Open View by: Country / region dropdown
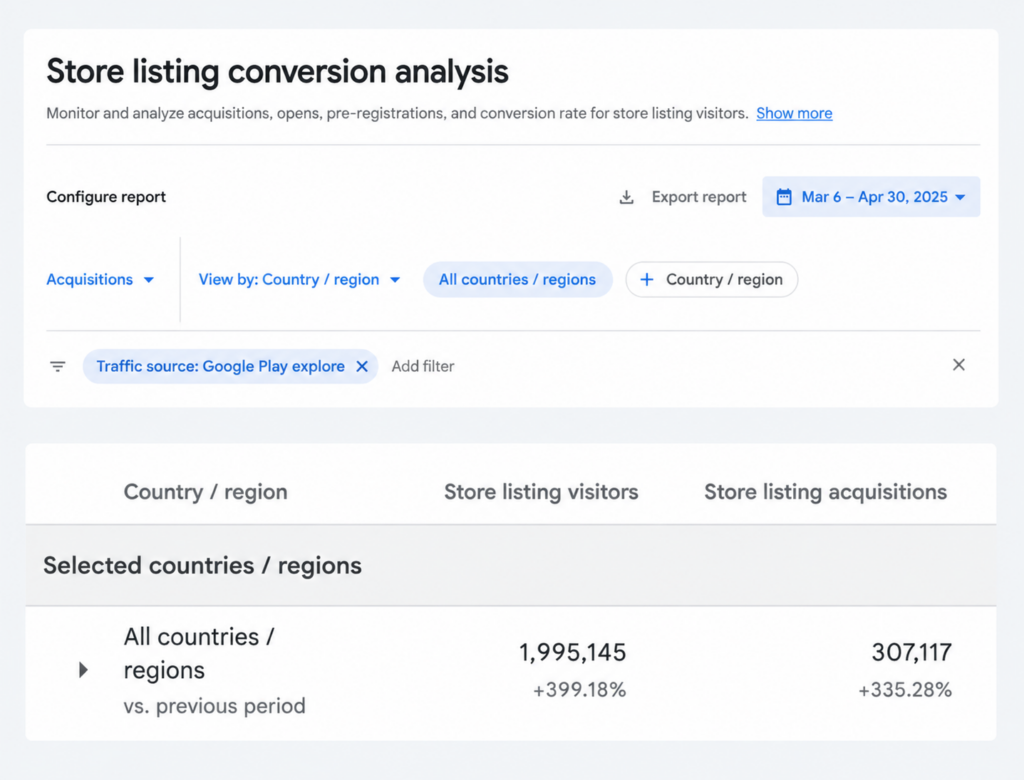 (299, 280)
